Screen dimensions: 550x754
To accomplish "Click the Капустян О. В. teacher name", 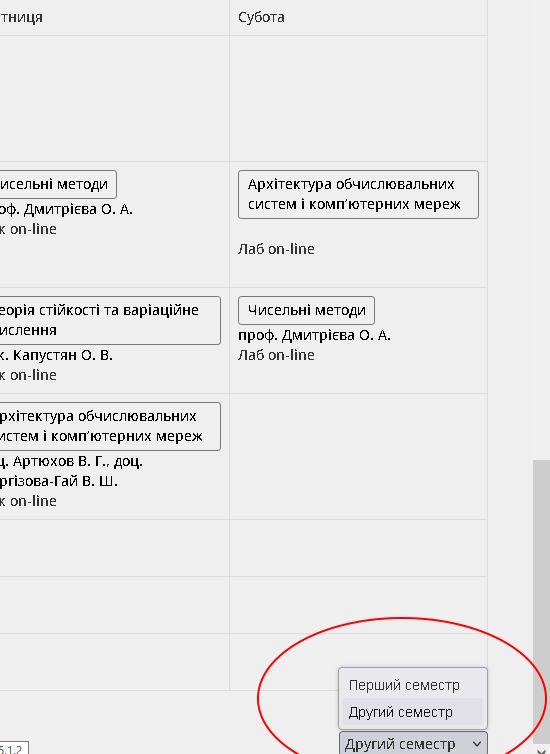I will coord(62,355).
